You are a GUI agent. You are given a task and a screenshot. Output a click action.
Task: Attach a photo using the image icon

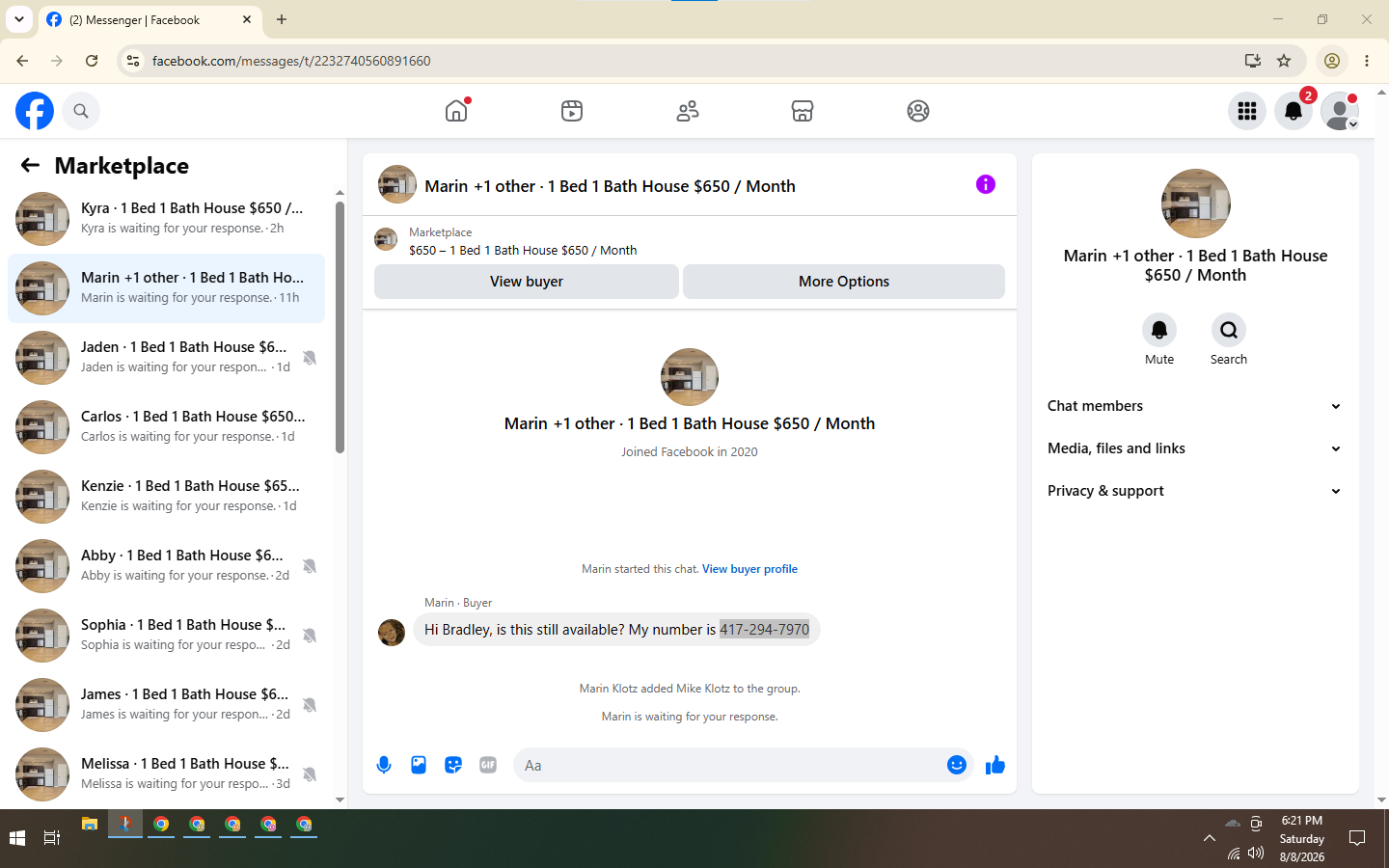click(x=419, y=765)
